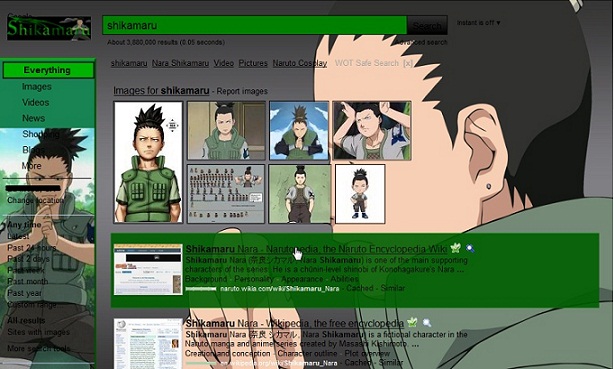Viewport: 614px width, 369px height.
Task: Select the Any time filter
Action: (24, 224)
